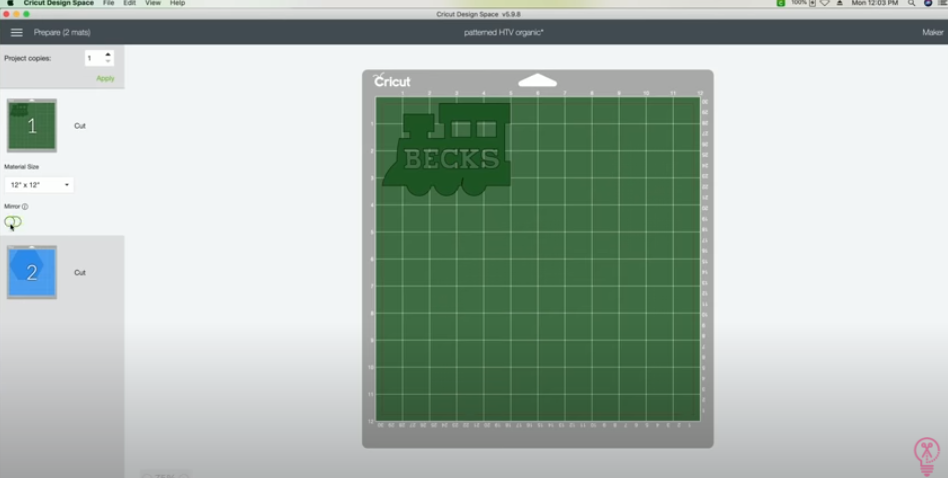Viewport: 948px width, 478px height.
Task: Click the Cricut logo on mat
Action: [392, 80]
